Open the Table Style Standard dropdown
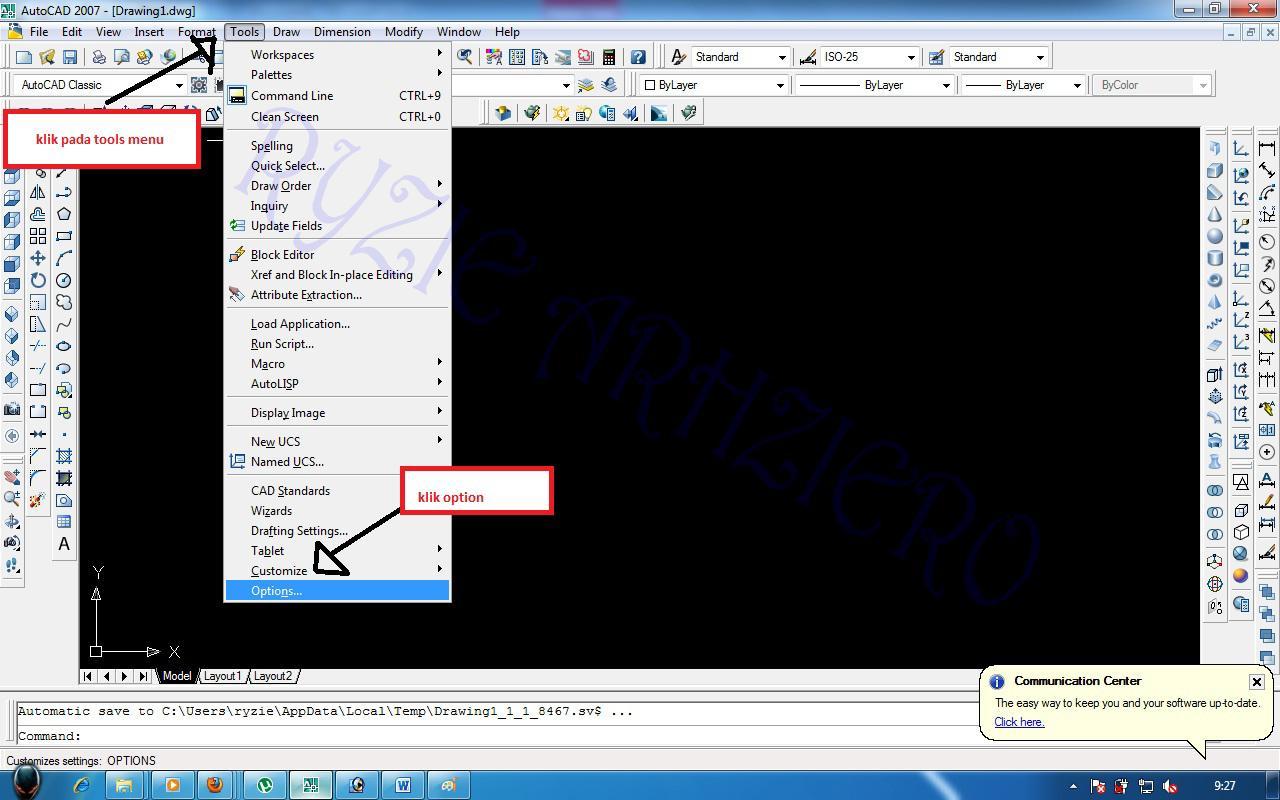The image size is (1280, 800). pos(998,57)
